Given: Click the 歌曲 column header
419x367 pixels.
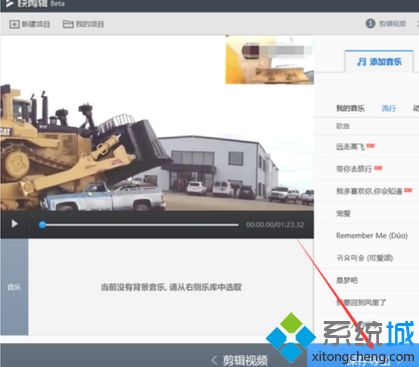Looking at the screenshot, I should [343, 126].
